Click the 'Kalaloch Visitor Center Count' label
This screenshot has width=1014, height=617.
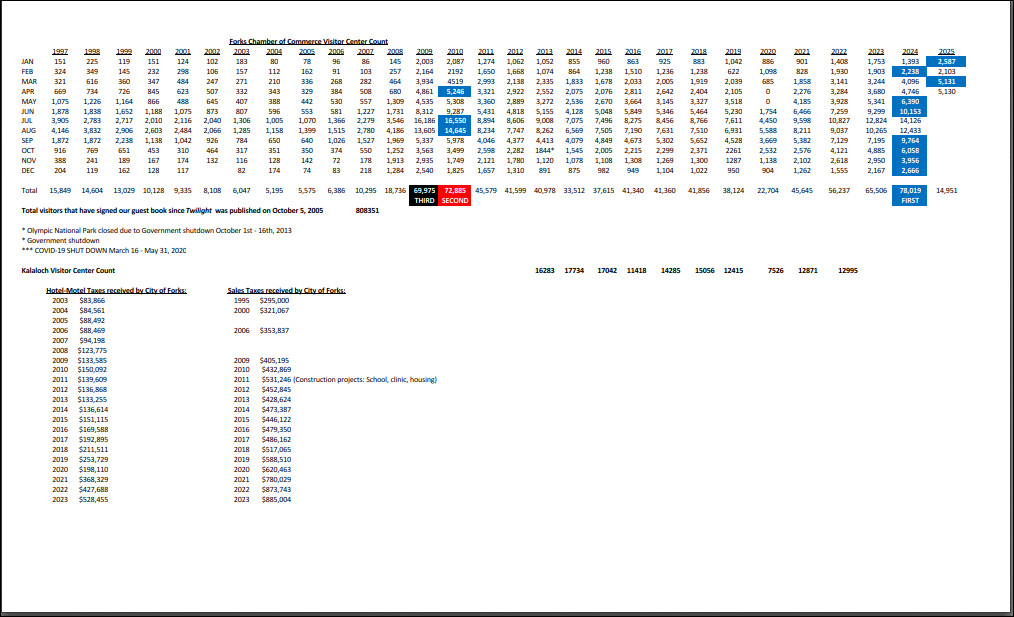coord(69,270)
